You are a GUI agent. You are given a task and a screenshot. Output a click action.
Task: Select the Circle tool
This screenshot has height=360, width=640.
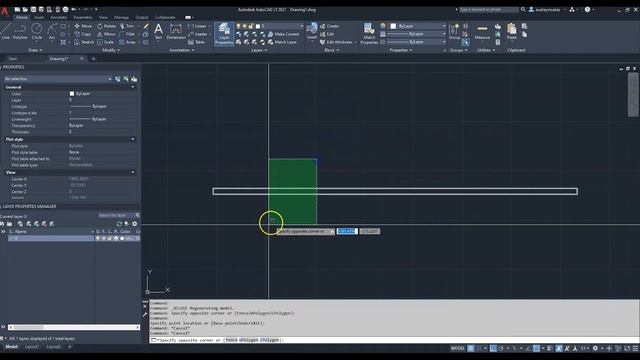37,31
